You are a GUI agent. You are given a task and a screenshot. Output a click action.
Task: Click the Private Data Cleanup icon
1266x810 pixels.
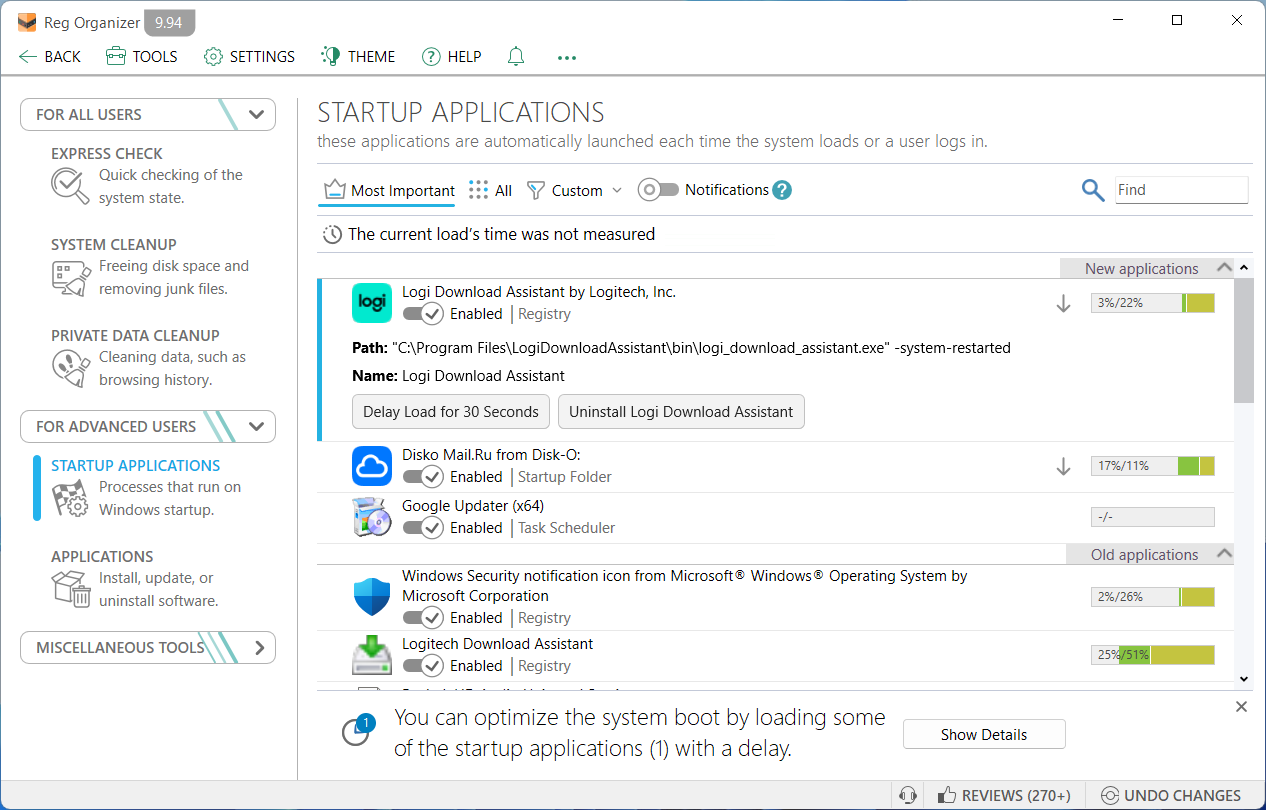[x=71, y=368]
